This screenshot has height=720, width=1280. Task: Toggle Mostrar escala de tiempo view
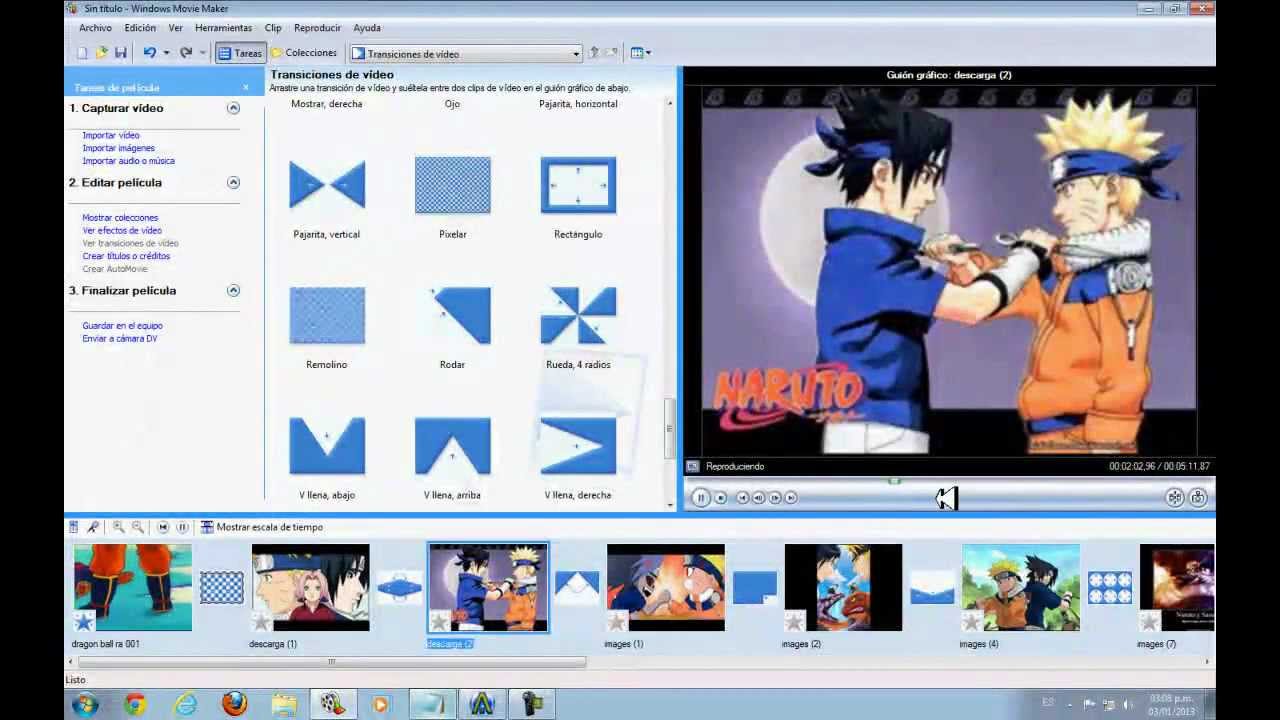click(x=262, y=527)
